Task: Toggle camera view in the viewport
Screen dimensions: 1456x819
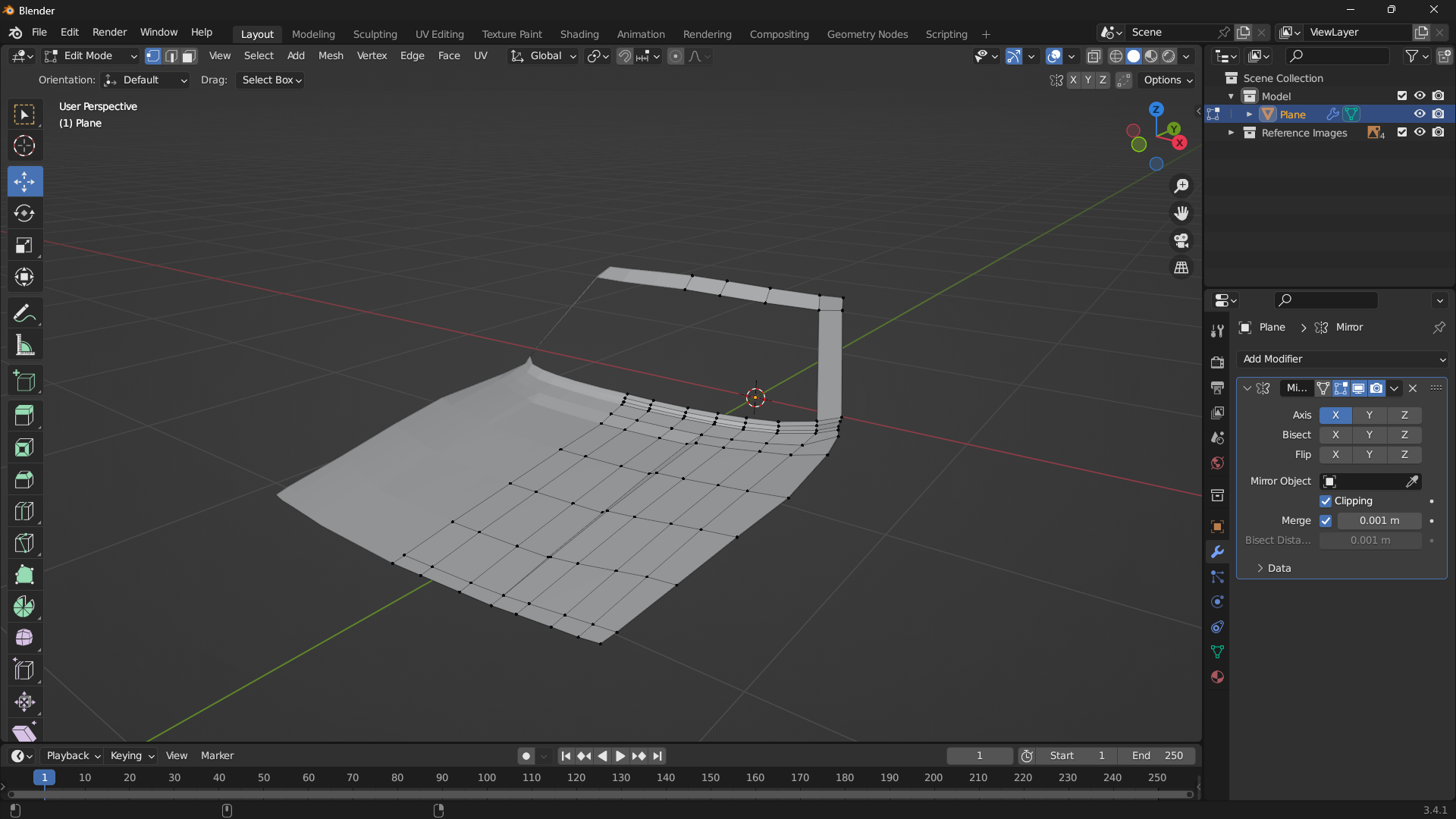Action: (1181, 241)
